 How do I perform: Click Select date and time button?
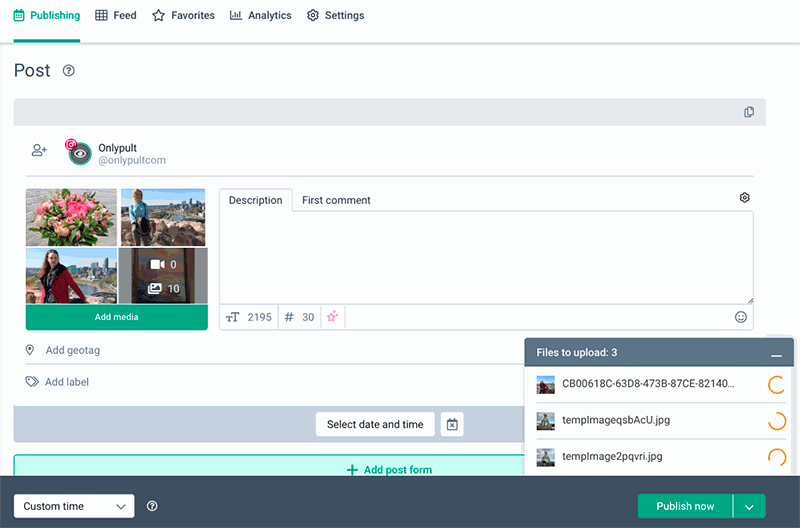tap(375, 424)
